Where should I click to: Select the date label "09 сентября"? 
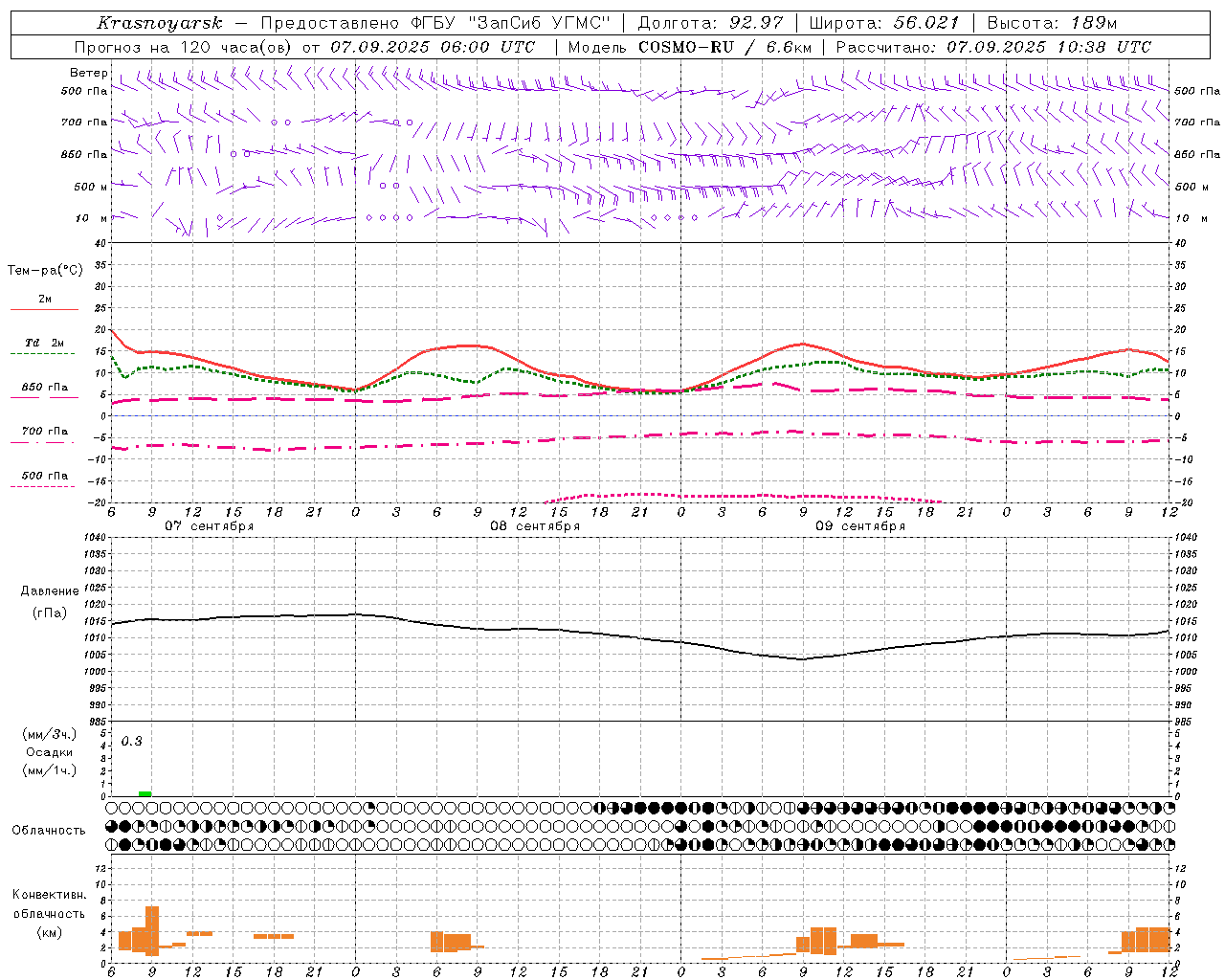pos(859,526)
